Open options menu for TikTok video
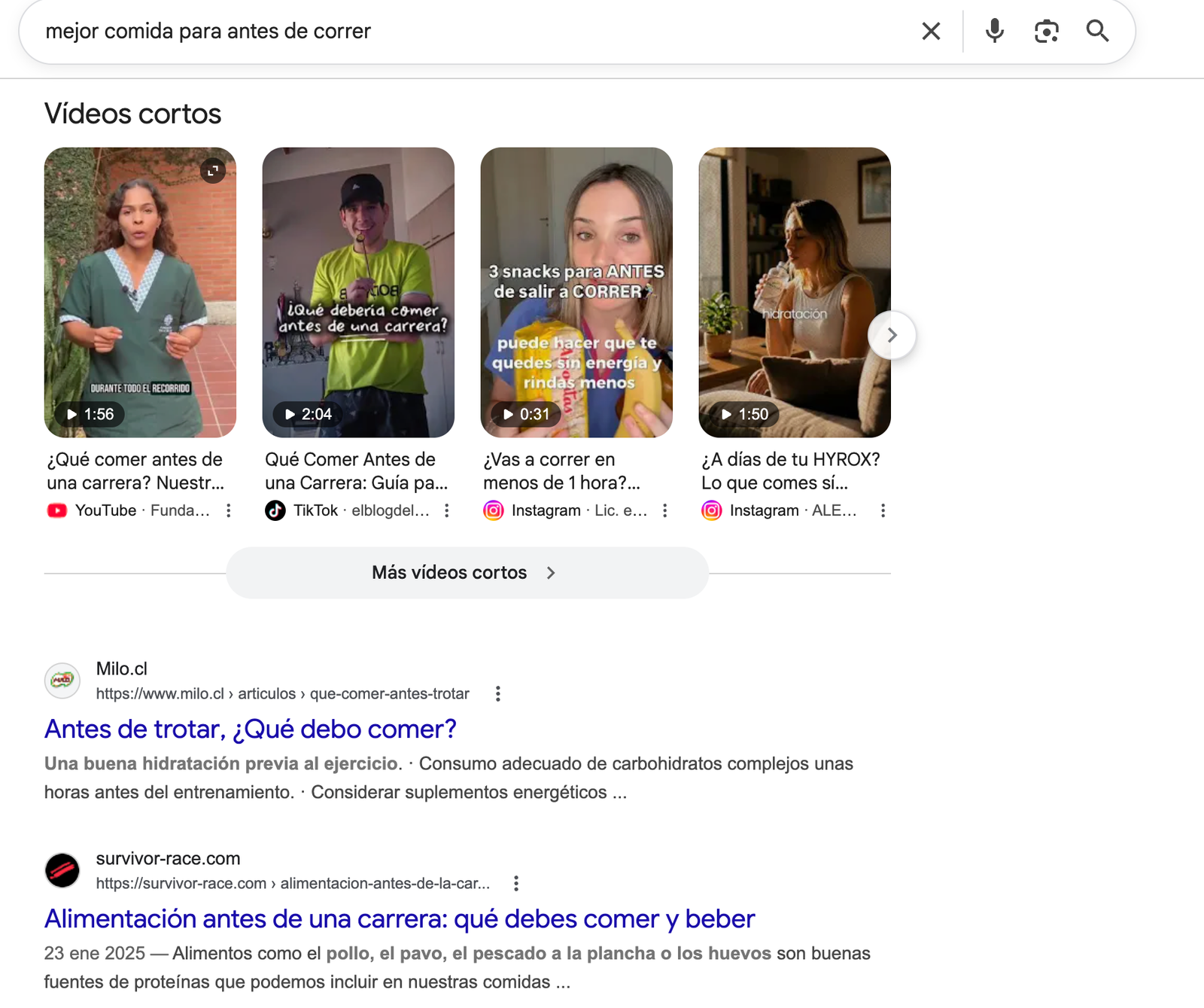The width and height of the screenshot is (1204, 1008). (447, 510)
